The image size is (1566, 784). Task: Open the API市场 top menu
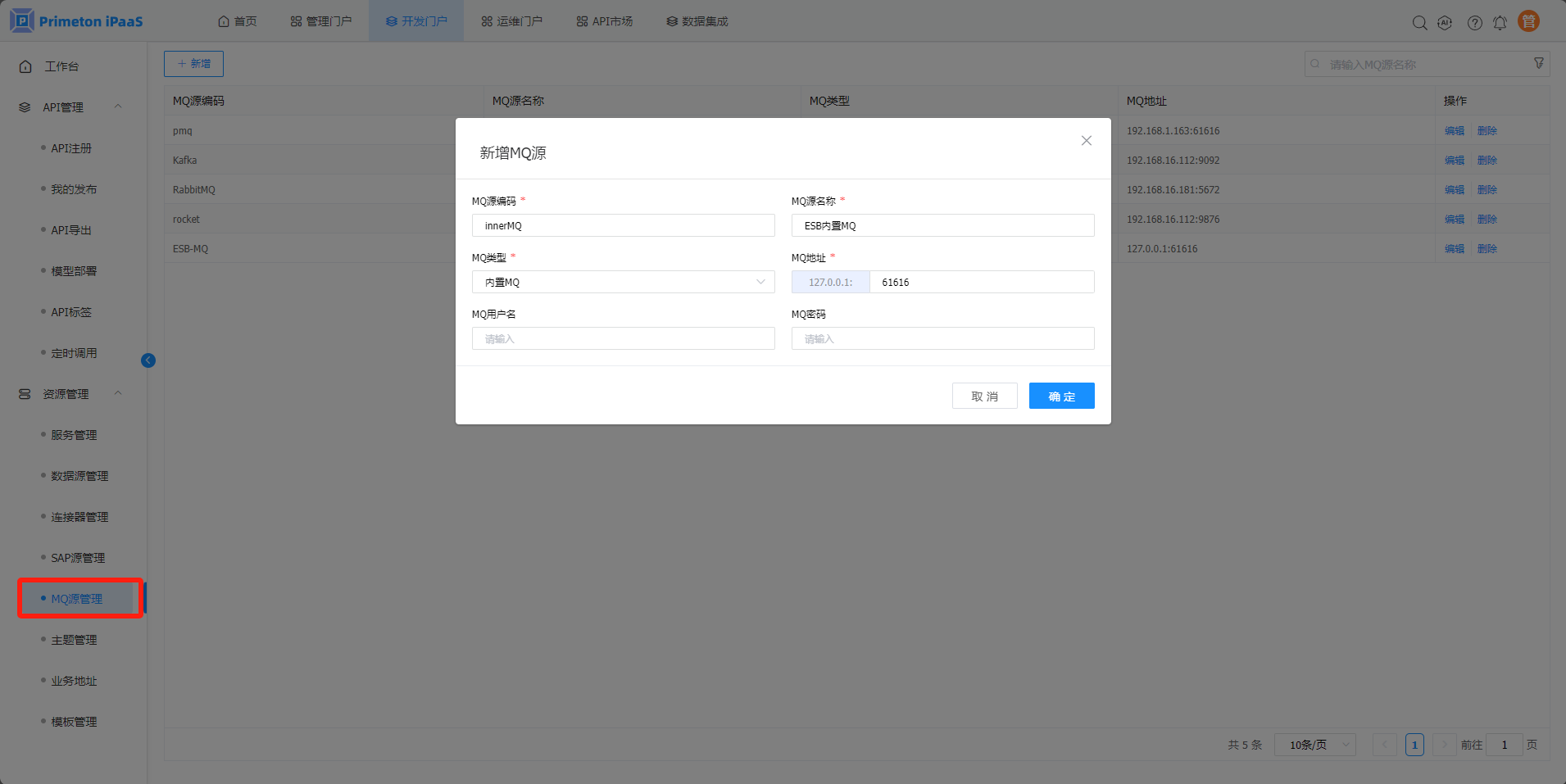604,21
